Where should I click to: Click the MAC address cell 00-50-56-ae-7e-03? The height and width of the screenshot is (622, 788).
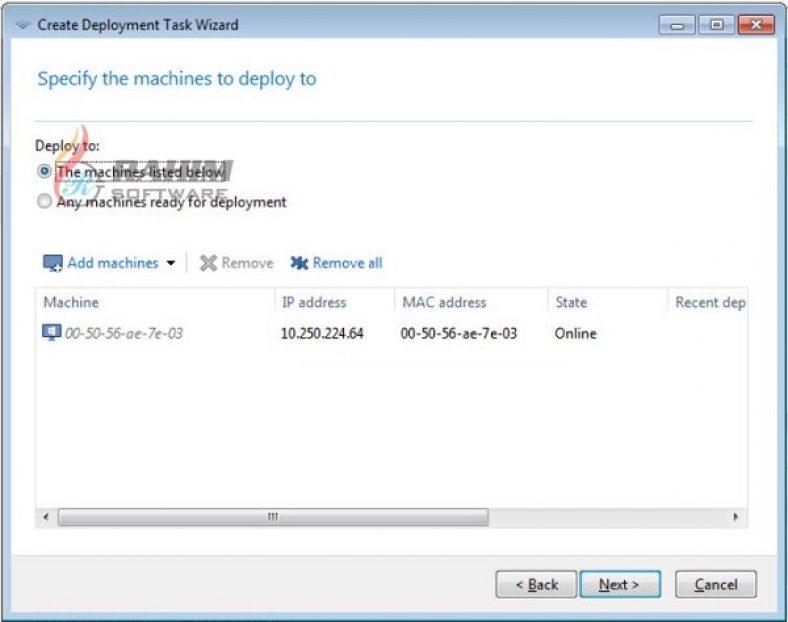pyautogui.click(x=458, y=333)
